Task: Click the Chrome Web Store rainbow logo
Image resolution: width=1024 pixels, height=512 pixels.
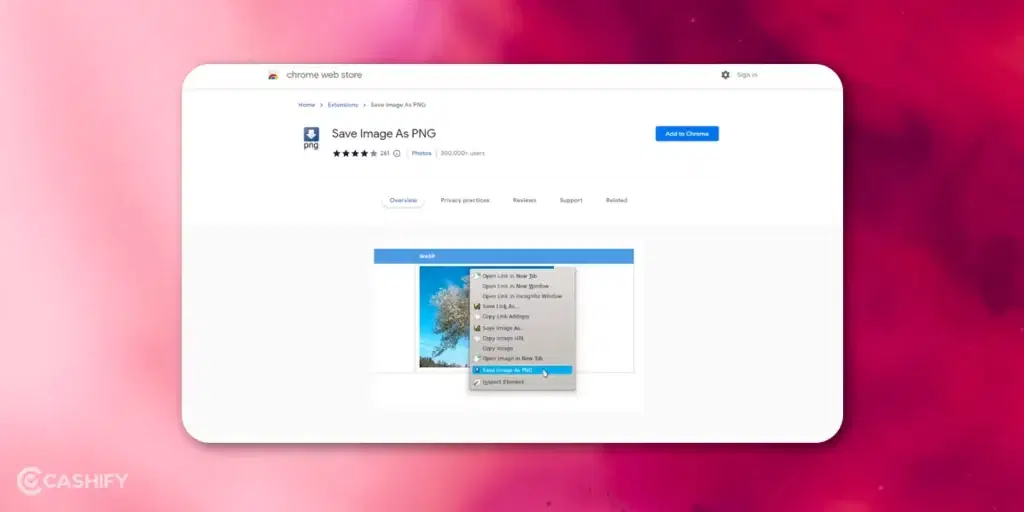Action: click(273, 75)
